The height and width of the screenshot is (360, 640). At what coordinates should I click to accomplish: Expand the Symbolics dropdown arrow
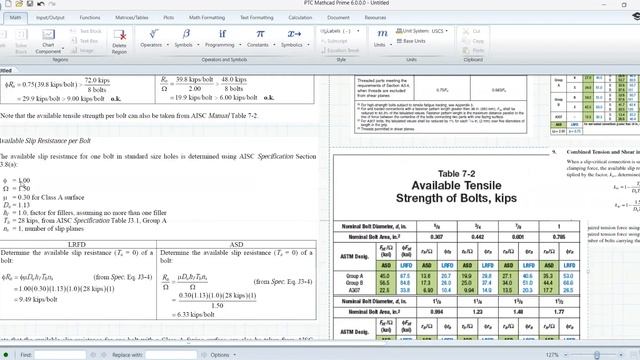(308, 45)
